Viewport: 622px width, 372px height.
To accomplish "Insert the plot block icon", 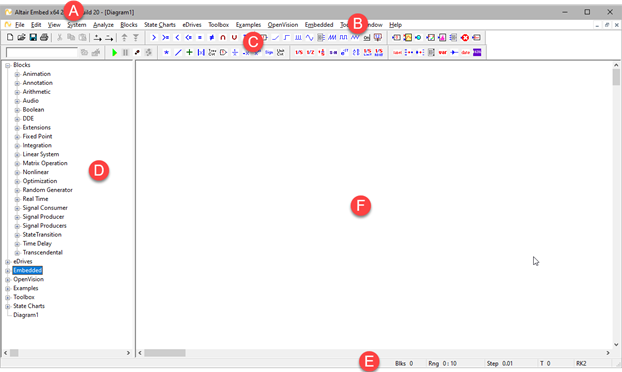I will [407, 37].
